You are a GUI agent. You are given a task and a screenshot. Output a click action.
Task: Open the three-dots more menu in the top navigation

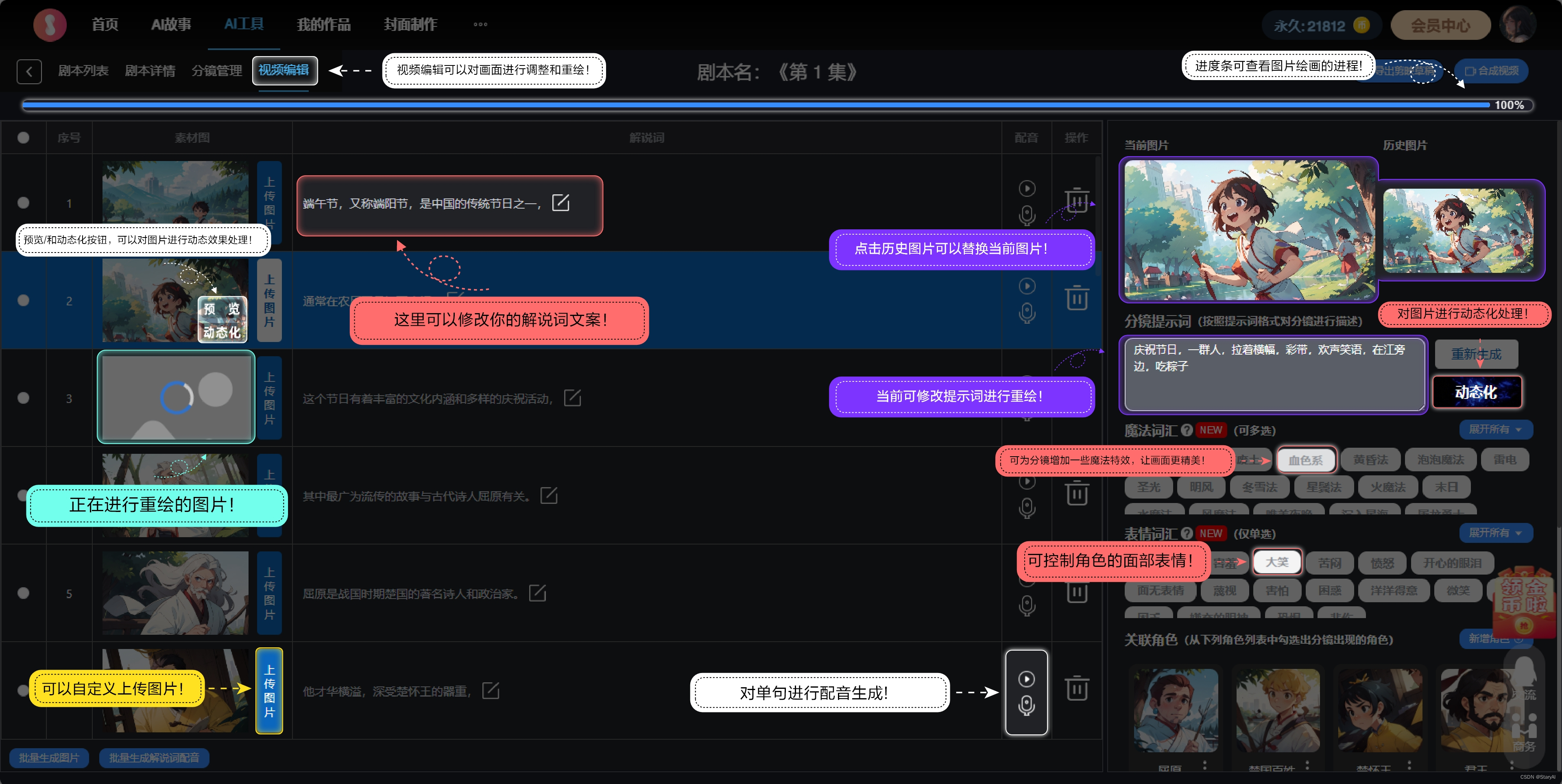[x=480, y=25]
